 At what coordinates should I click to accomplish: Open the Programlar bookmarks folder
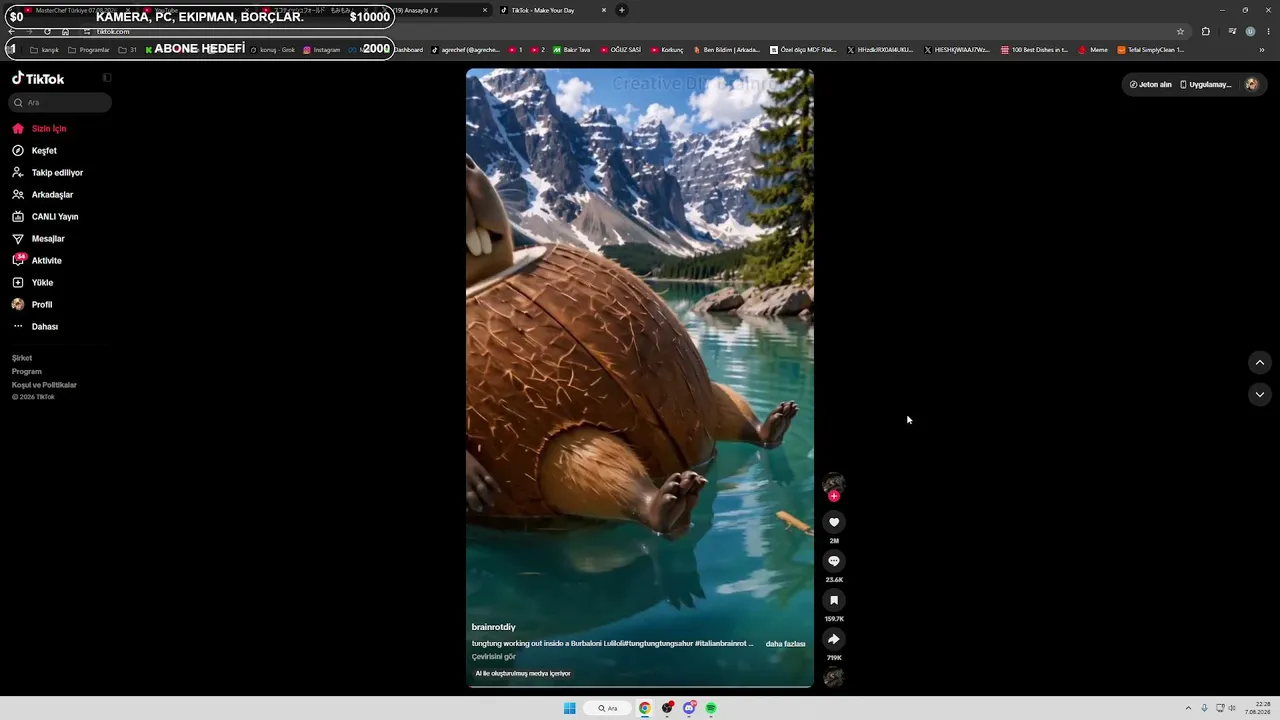[x=89, y=50]
